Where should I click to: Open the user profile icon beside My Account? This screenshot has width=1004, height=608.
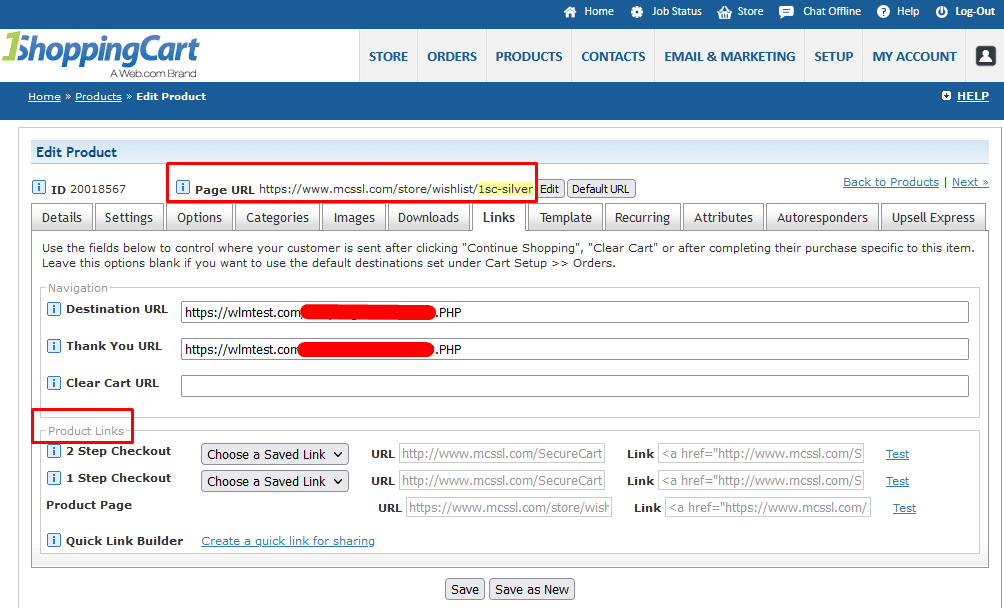(x=985, y=56)
